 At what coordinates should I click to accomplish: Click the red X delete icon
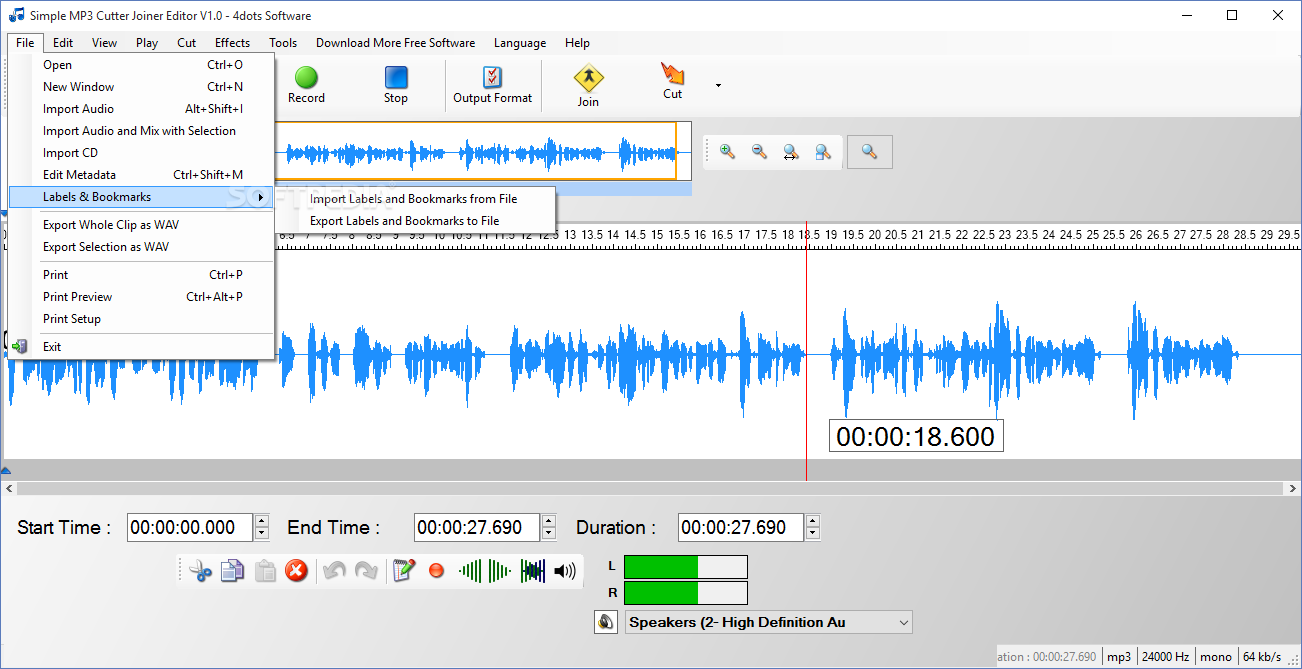296,571
